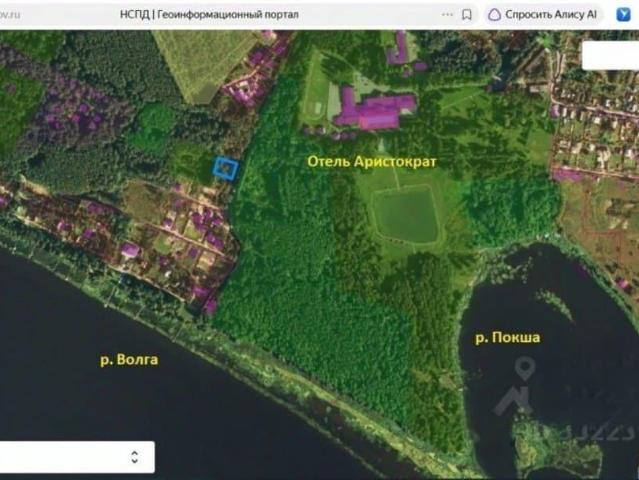Image resolution: width=639 pixels, height=480 pixels.
Task: Click the р. Волга river label
Action: [129, 360]
